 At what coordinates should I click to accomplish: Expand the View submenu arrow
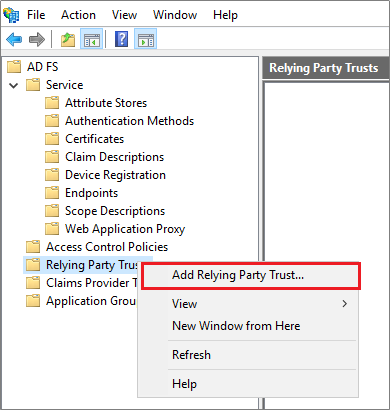[x=345, y=304]
